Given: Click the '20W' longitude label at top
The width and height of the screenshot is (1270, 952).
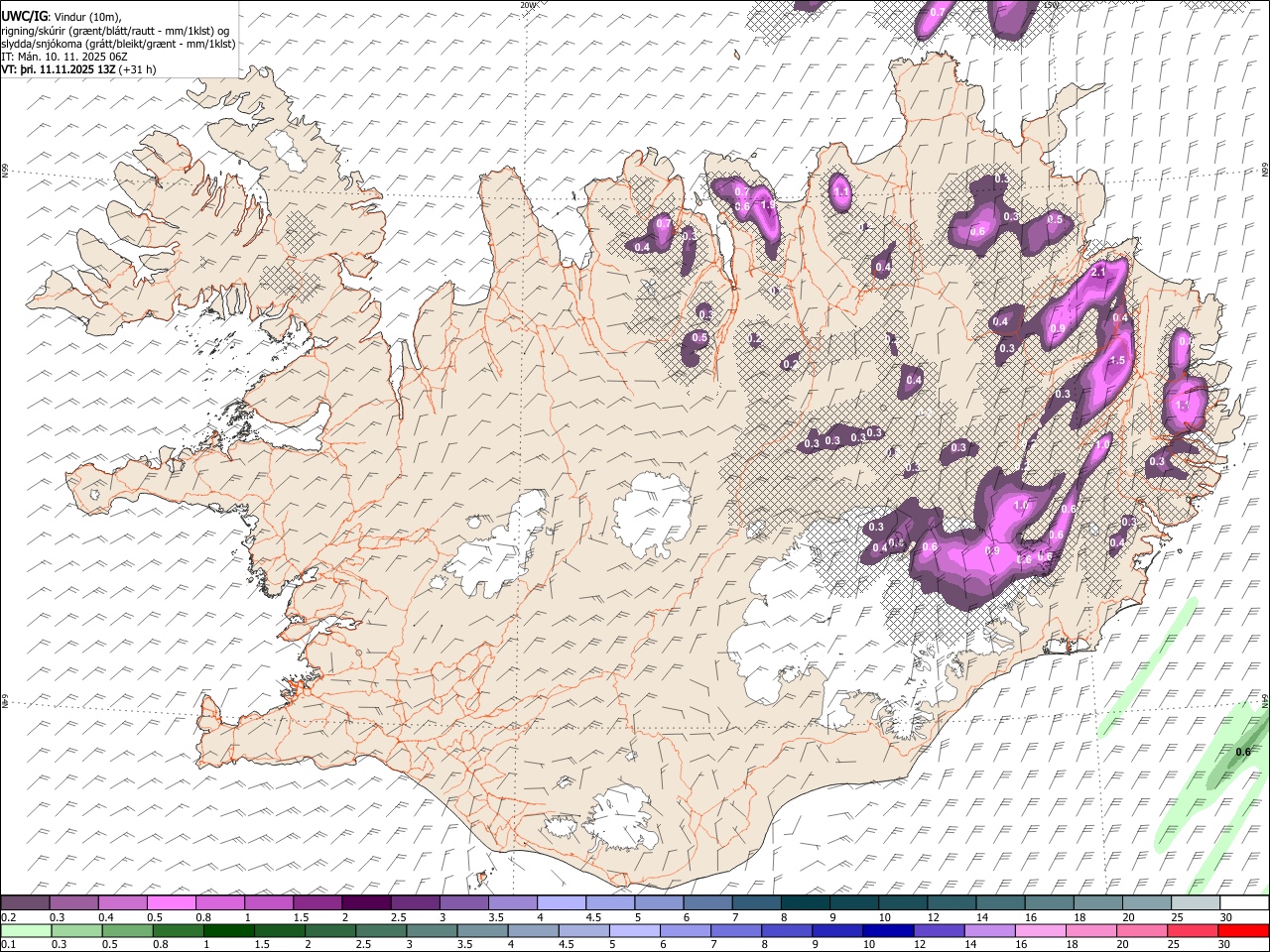Looking at the screenshot, I should (528, 5).
